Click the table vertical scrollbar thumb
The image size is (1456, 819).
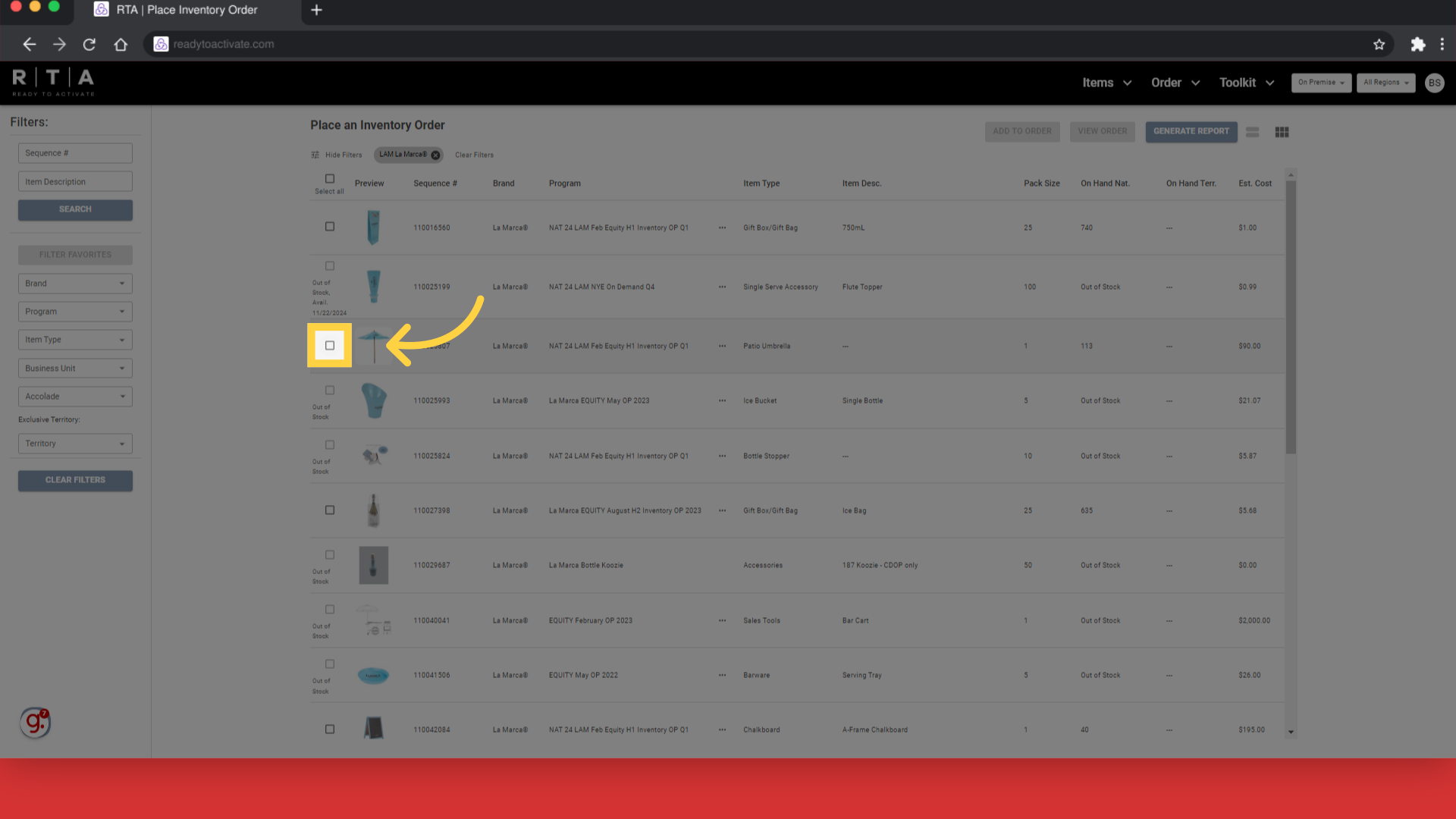(1291, 317)
